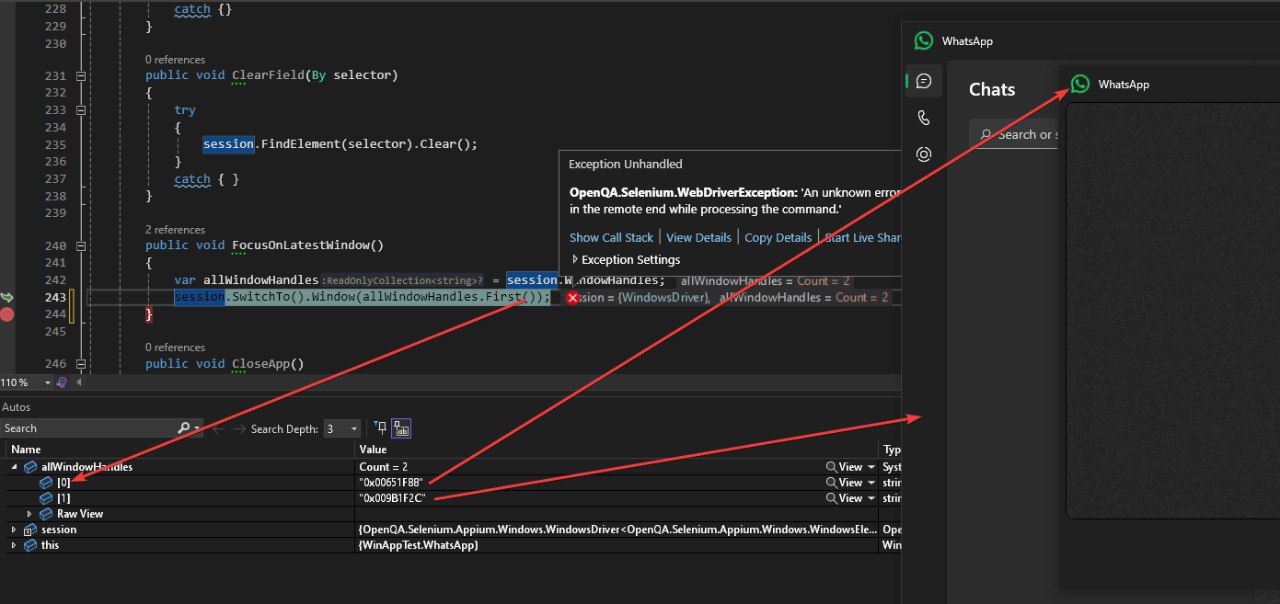1280x604 pixels.
Task: Open the WhatsApp Calls phone icon
Action: pyautogui.click(x=924, y=118)
